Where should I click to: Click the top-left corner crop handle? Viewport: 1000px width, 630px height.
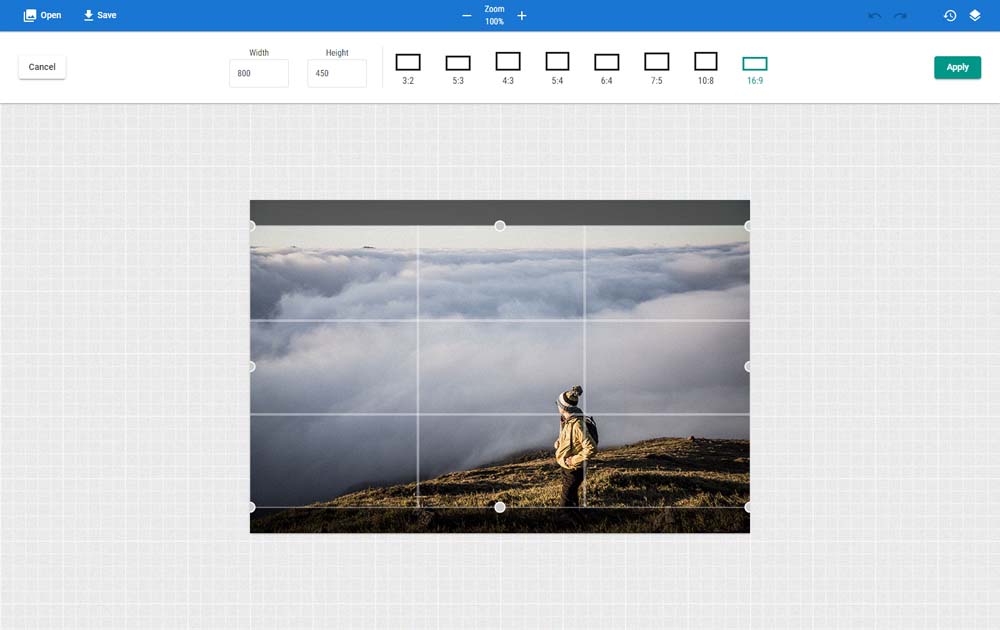(x=251, y=226)
